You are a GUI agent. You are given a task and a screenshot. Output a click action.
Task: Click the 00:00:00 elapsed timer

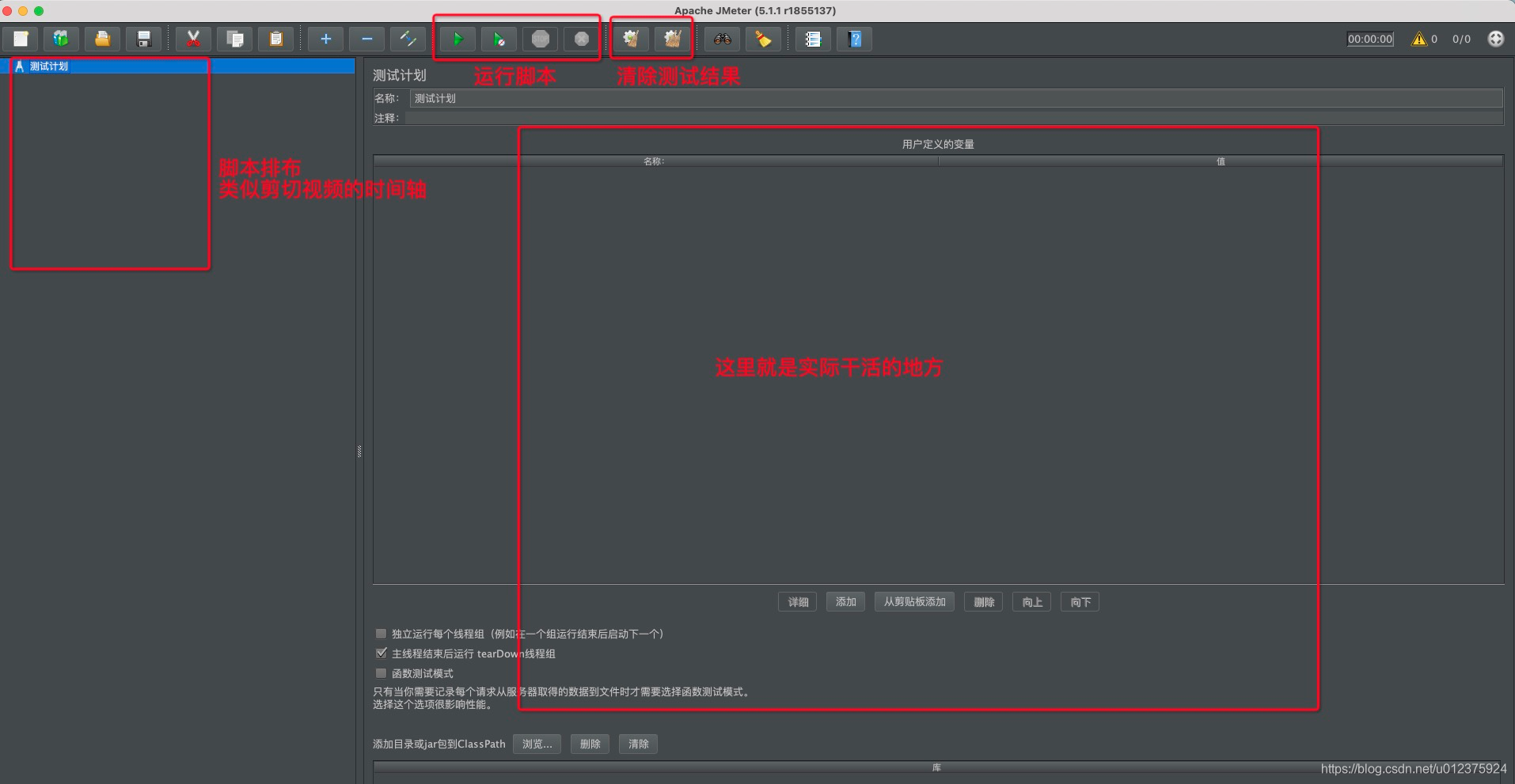click(x=1370, y=39)
